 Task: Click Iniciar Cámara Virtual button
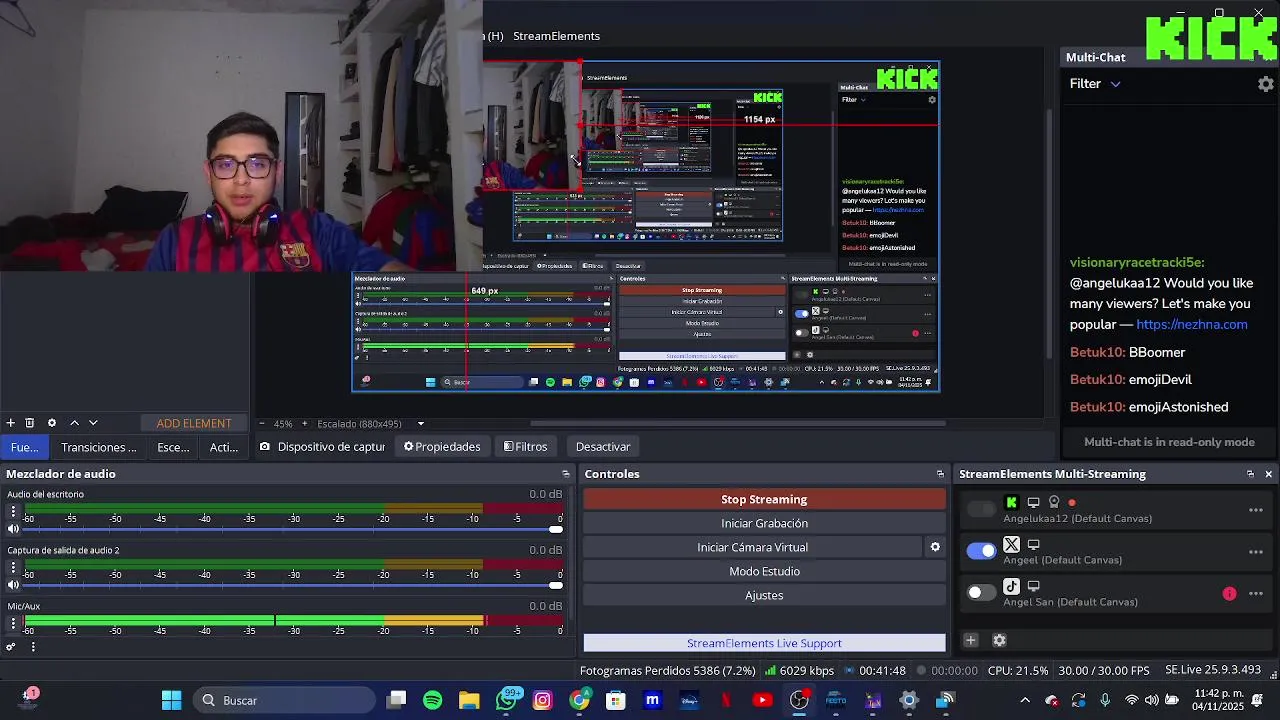click(x=752, y=547)
